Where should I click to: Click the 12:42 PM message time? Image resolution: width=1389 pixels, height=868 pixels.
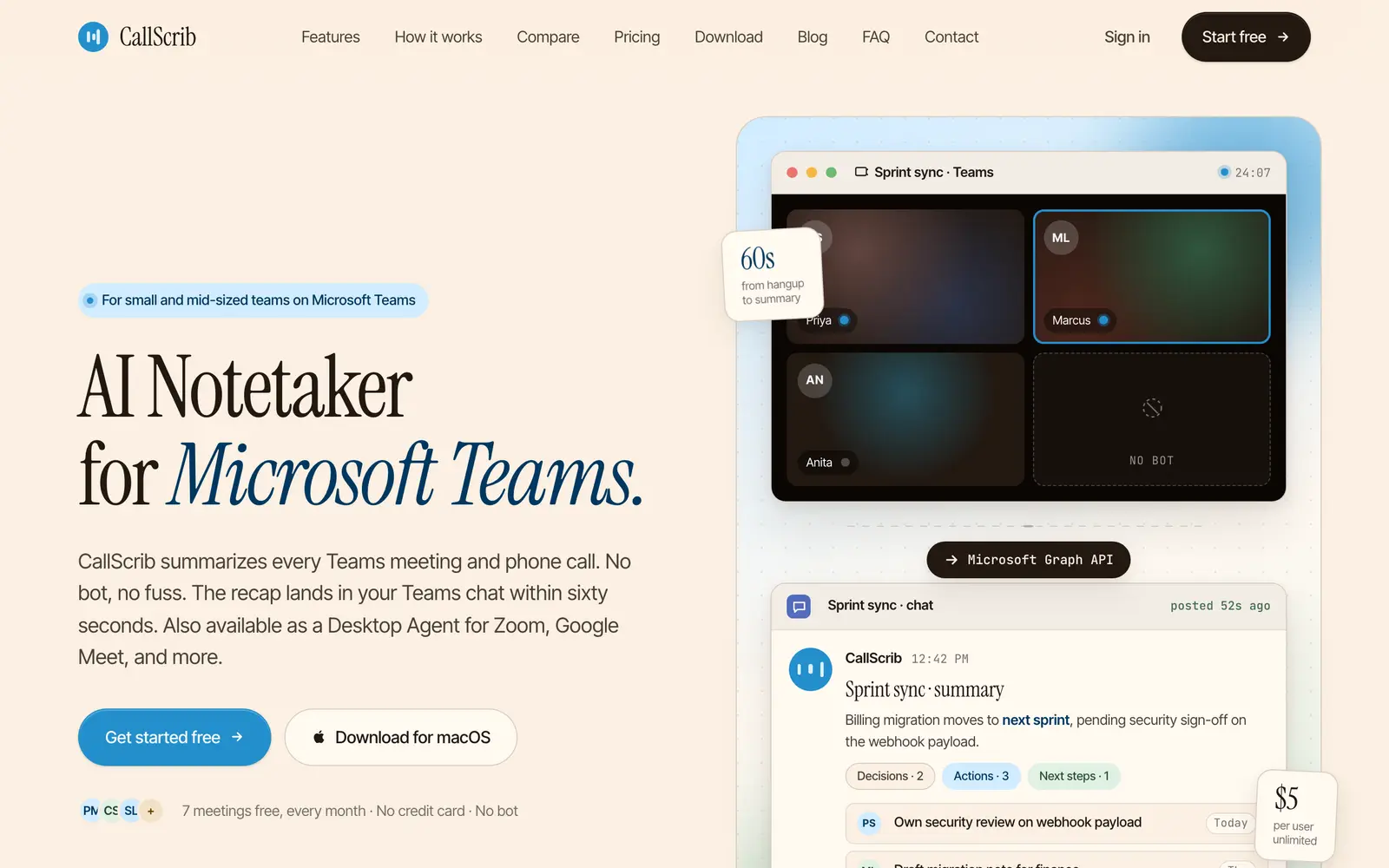pyautogui.click(x=939, y=659)
